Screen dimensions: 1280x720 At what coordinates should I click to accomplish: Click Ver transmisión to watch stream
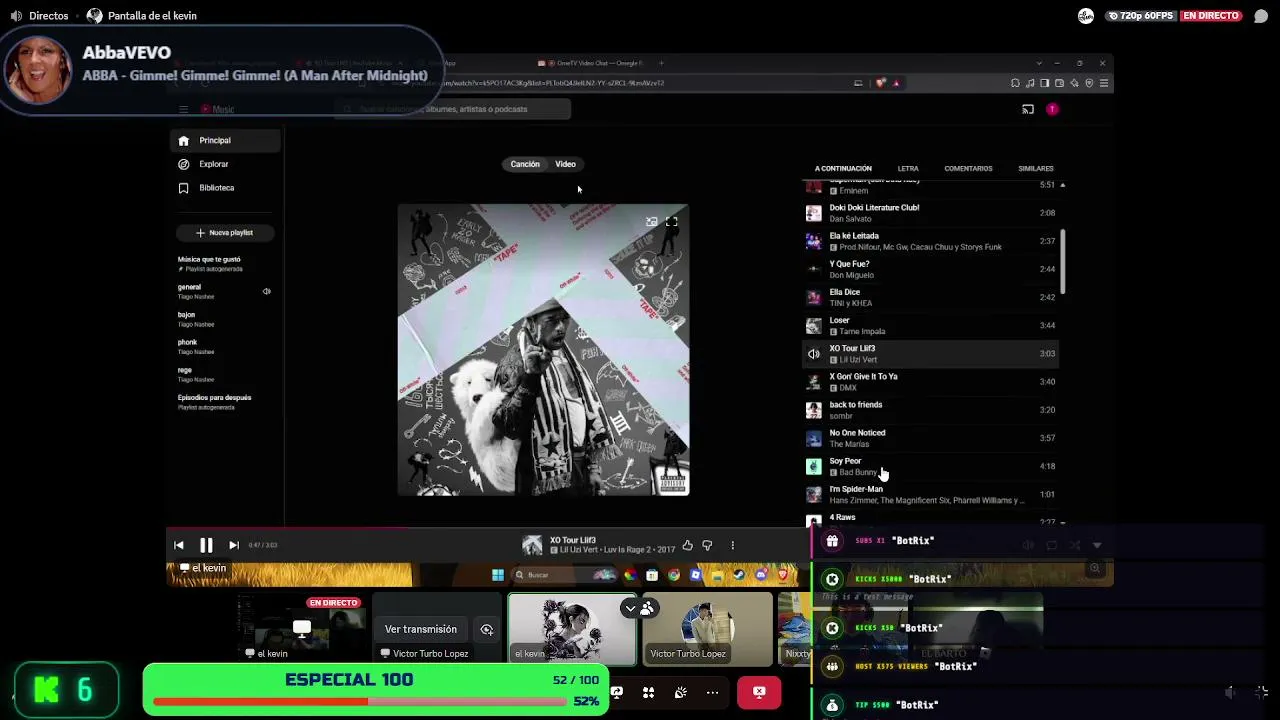click(x=421, y=629)
